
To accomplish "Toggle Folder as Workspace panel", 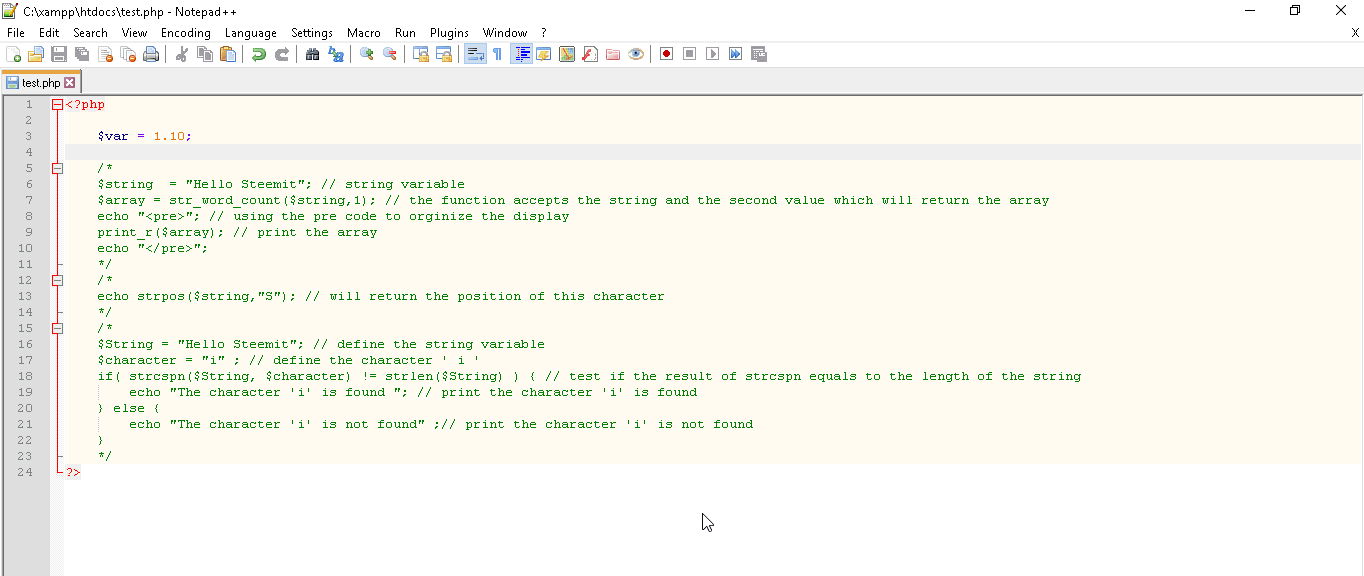I will 613,54.
